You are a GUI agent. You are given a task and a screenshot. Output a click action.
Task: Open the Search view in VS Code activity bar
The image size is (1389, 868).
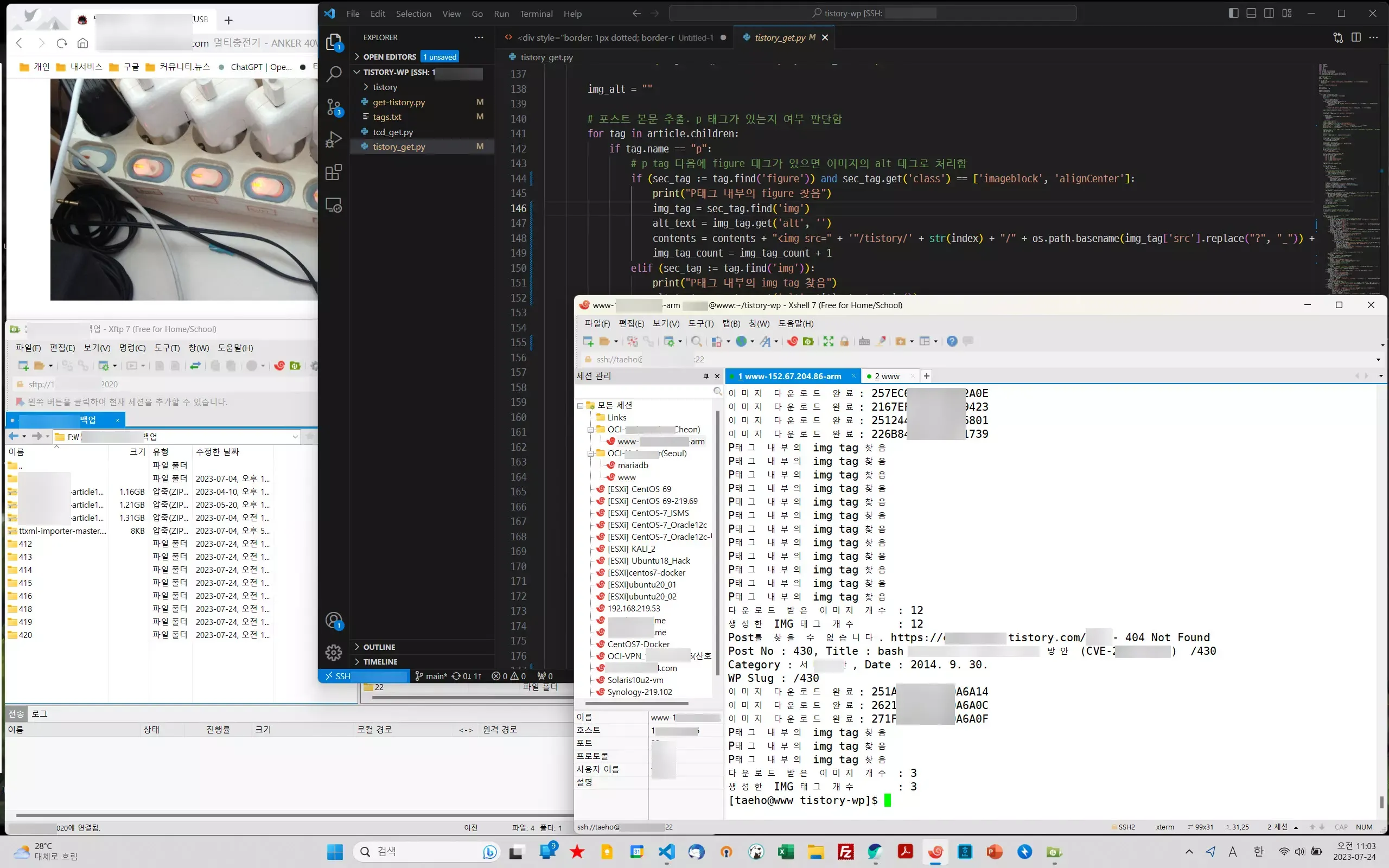click(x=334, y=74)
